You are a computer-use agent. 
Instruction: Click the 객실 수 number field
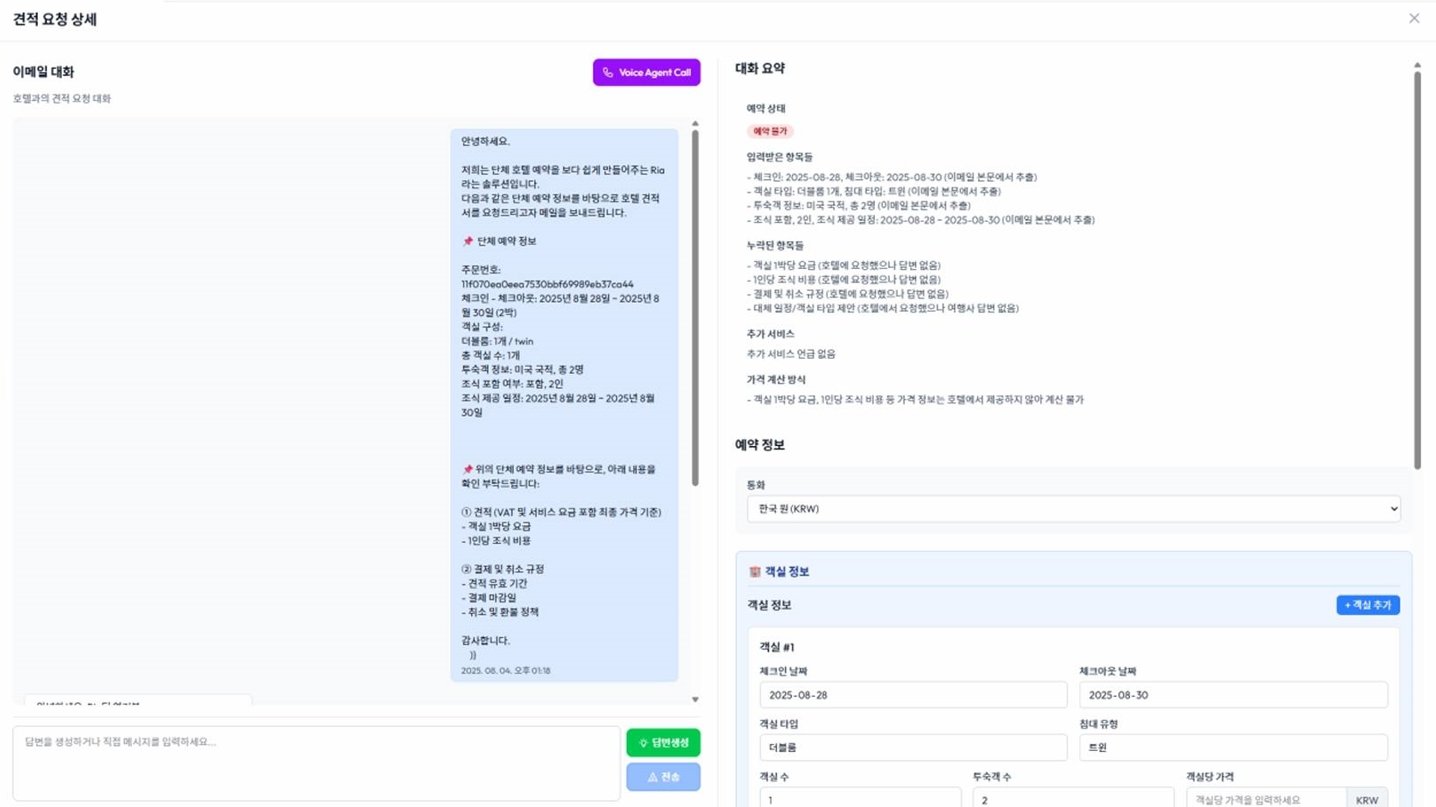tap(860, 799)
